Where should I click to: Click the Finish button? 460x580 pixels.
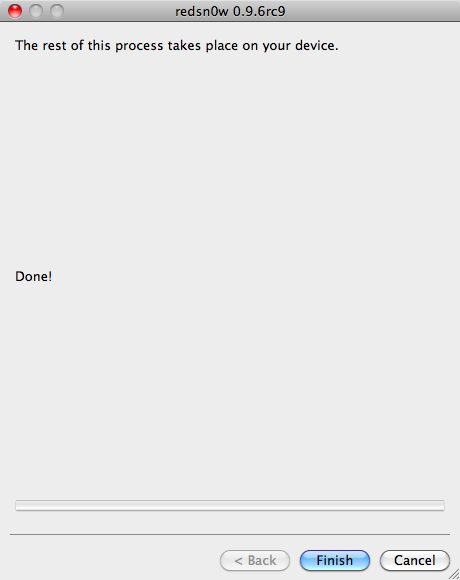point(335,560)
